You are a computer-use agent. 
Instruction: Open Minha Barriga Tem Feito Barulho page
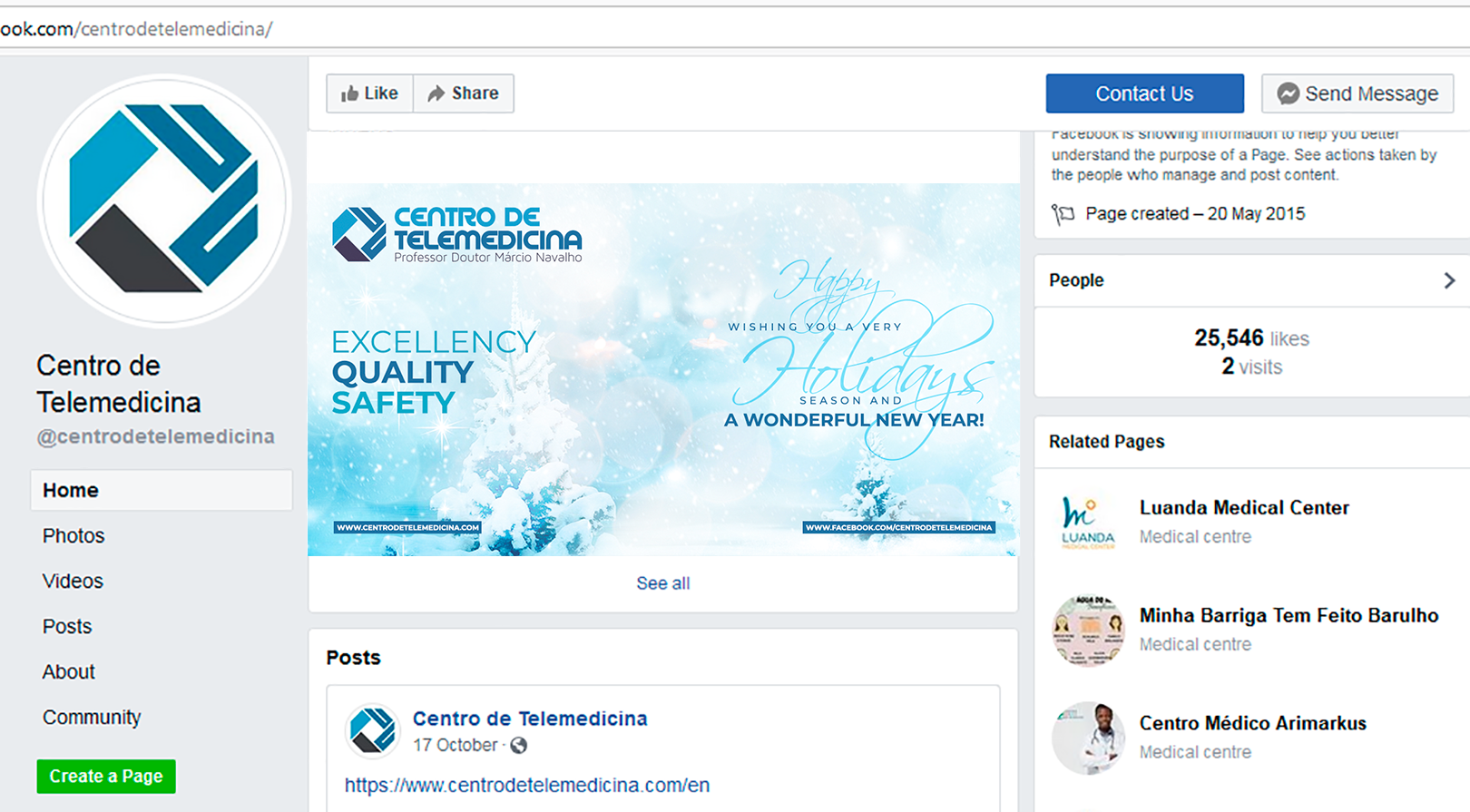point(1289,616)
